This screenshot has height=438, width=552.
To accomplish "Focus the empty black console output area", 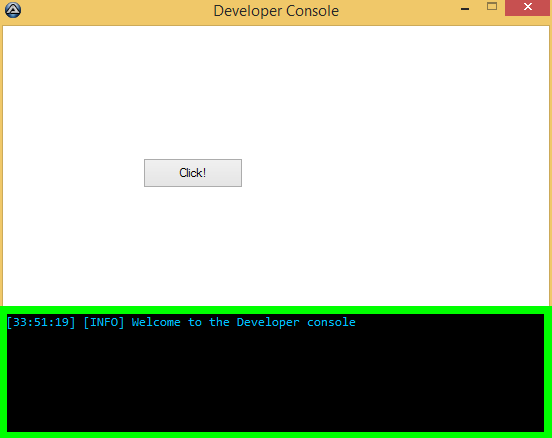I will tap(275, 380).
